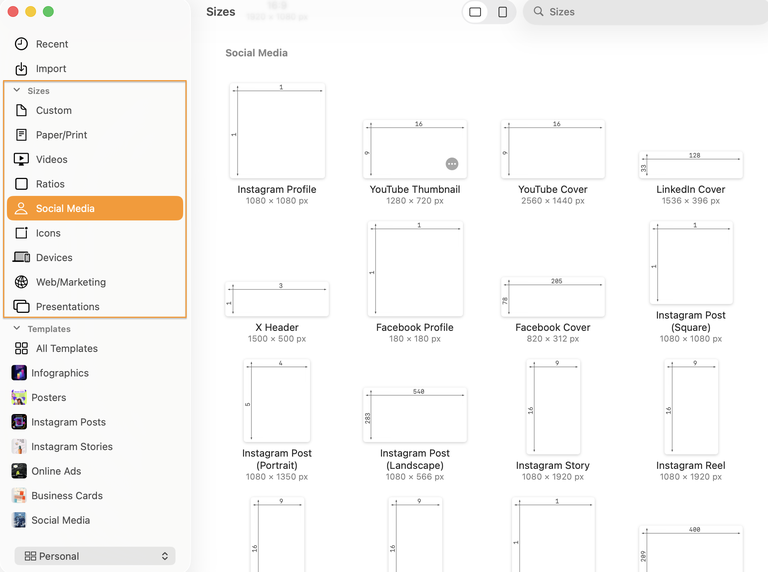Pick the LinkedIn Cover size preset
The image size is (768, 572).
691,165
